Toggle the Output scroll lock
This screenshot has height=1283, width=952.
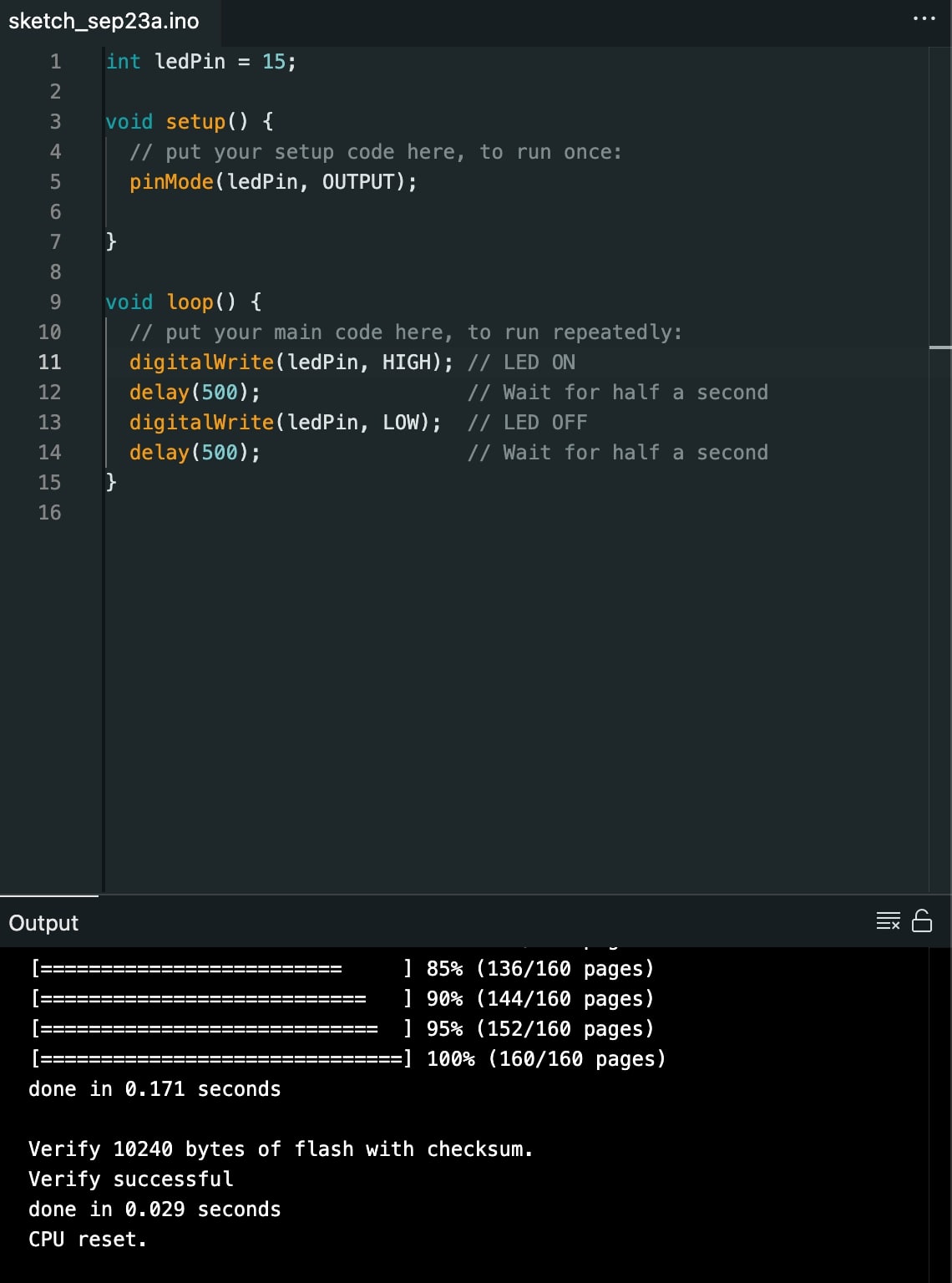[922, 921]
